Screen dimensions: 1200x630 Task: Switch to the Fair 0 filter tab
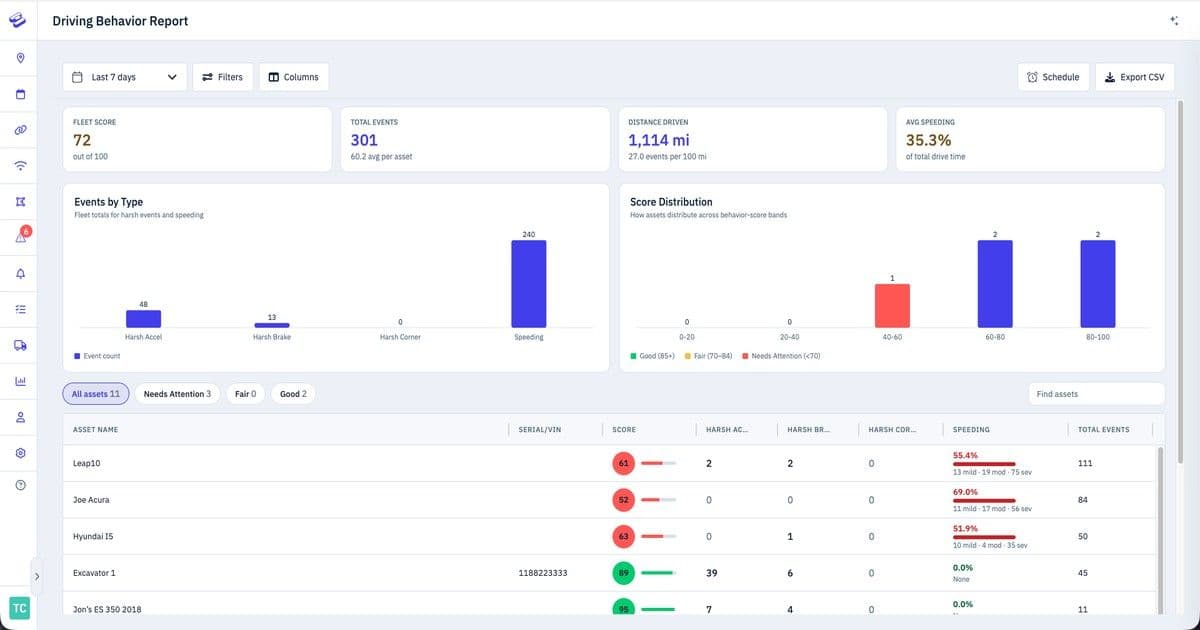[x=245, y=394]
